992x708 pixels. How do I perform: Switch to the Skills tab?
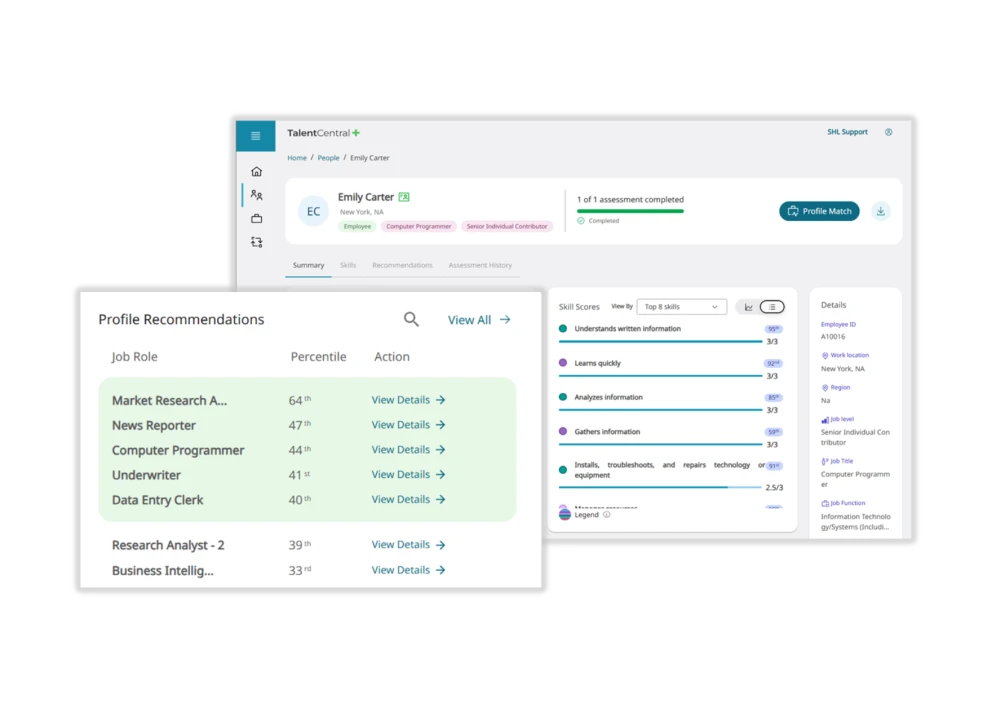tap(347, 265)
